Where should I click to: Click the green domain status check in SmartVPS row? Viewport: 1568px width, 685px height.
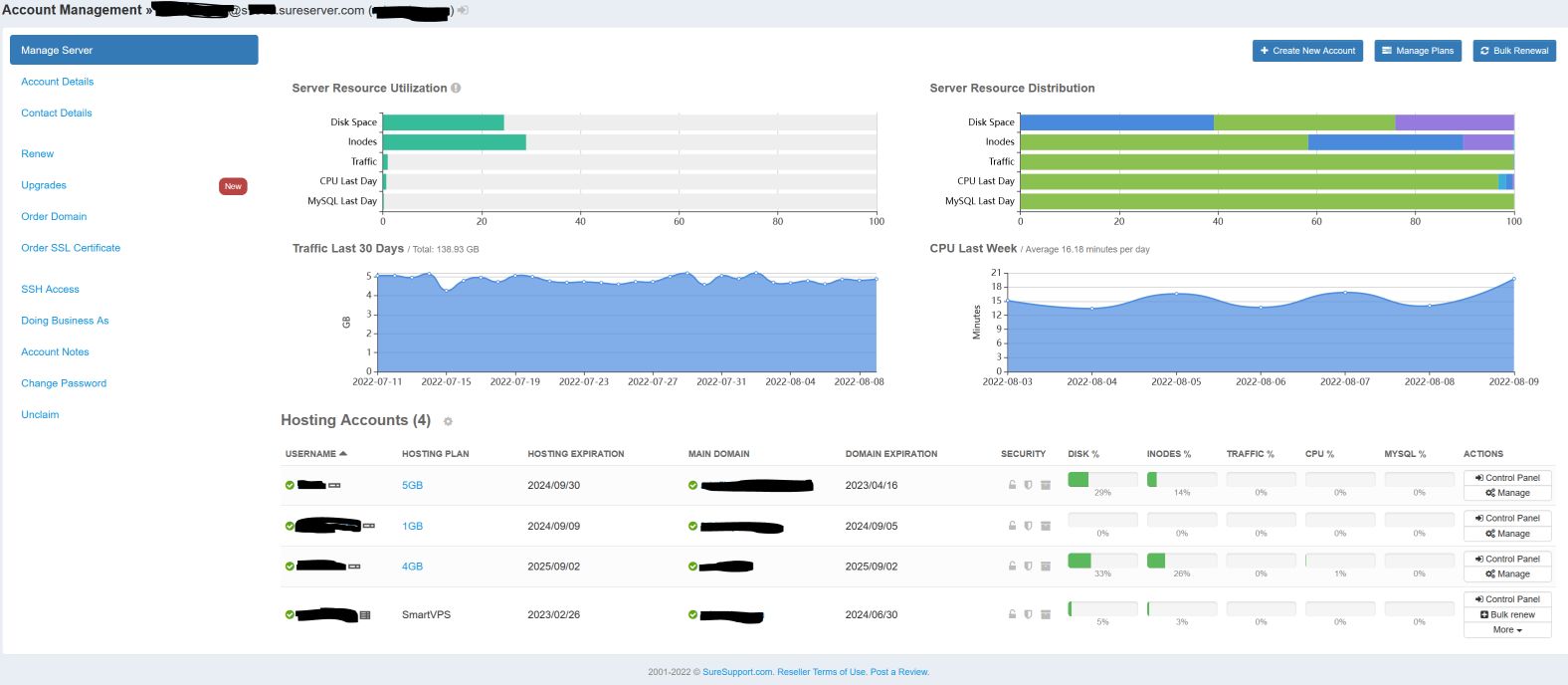pos(692,614)
